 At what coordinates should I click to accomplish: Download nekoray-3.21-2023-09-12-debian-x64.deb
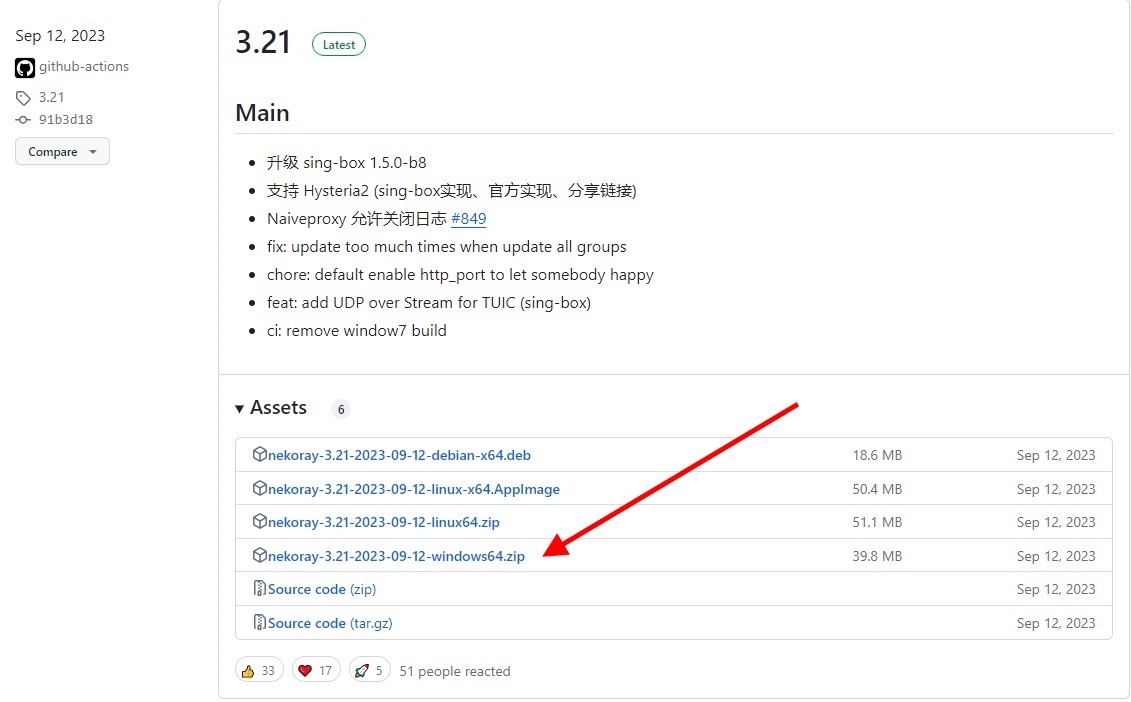point(399,455)
